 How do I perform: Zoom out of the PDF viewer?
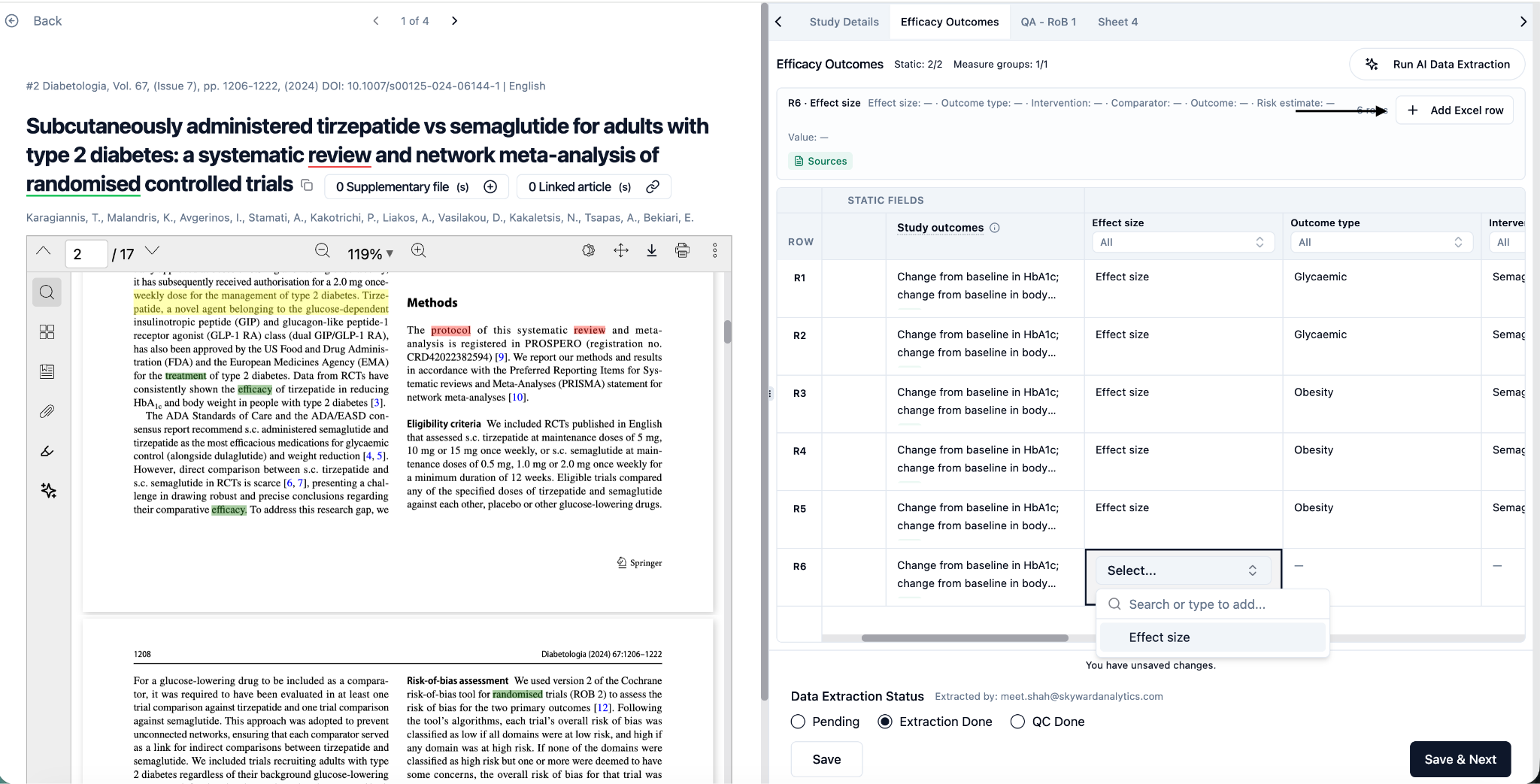[323, 251]
